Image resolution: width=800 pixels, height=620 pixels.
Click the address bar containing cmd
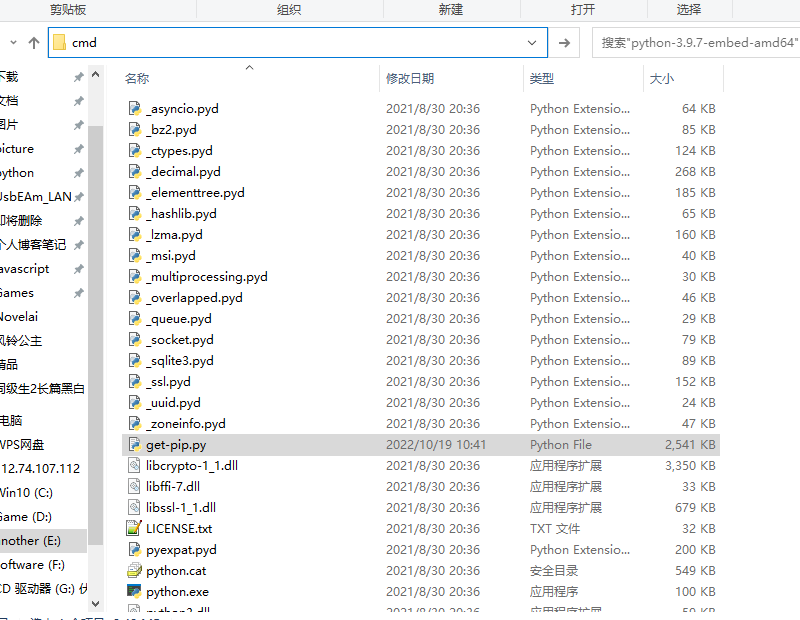297,42
